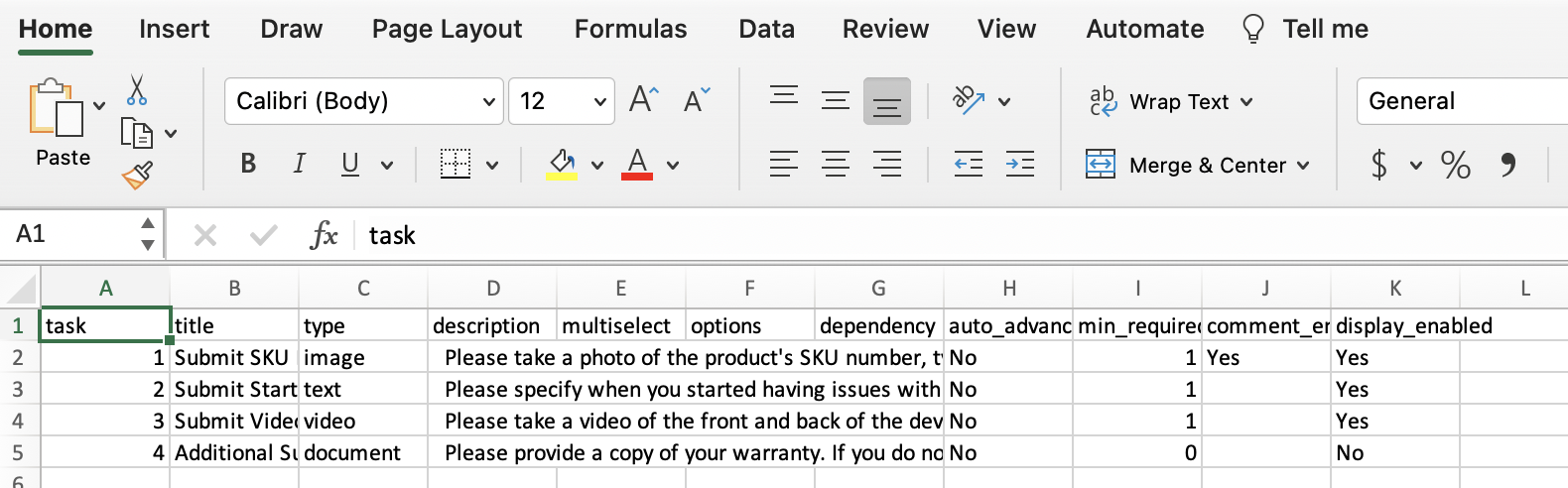This screenshot has width=1568, height=488.
Task: Toggle Bold formatting
Action: pos(248,164)
